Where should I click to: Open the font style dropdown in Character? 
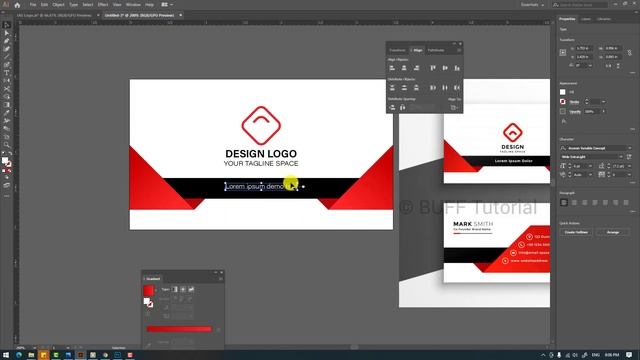[621, 157]
